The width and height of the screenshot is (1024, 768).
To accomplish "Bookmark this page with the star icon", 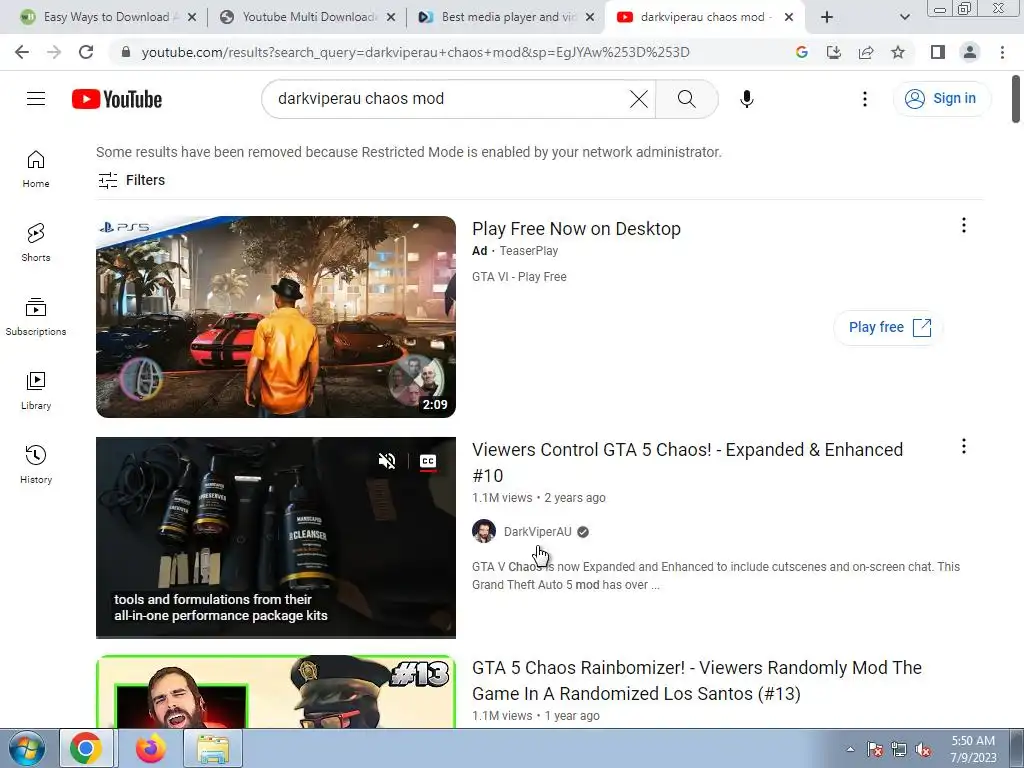I will coord(898,52).
